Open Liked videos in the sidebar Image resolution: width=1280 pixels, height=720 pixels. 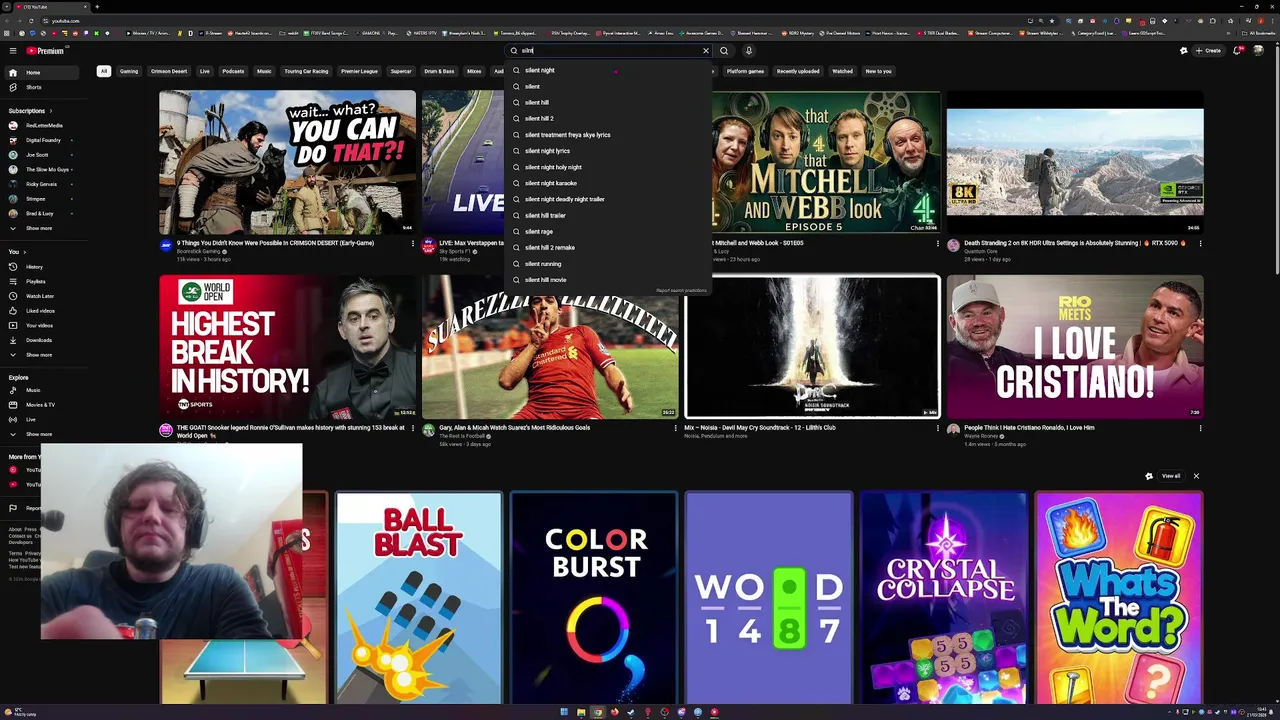[x=40, y=311]
